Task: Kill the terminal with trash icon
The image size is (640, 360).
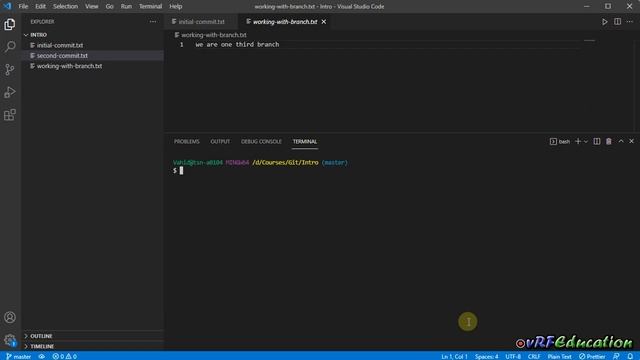Action: coord(609,141)
